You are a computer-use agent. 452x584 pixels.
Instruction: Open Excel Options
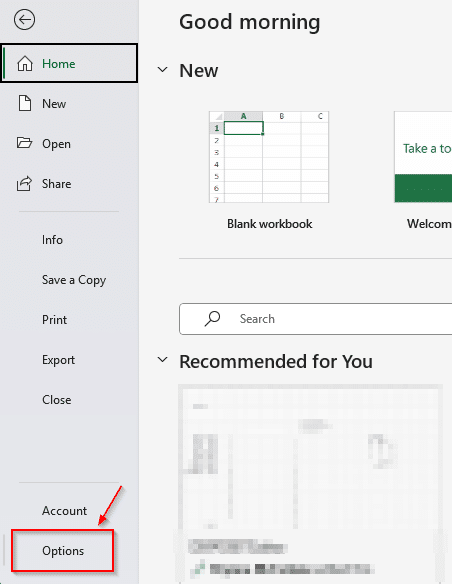(x=63, y=551)
